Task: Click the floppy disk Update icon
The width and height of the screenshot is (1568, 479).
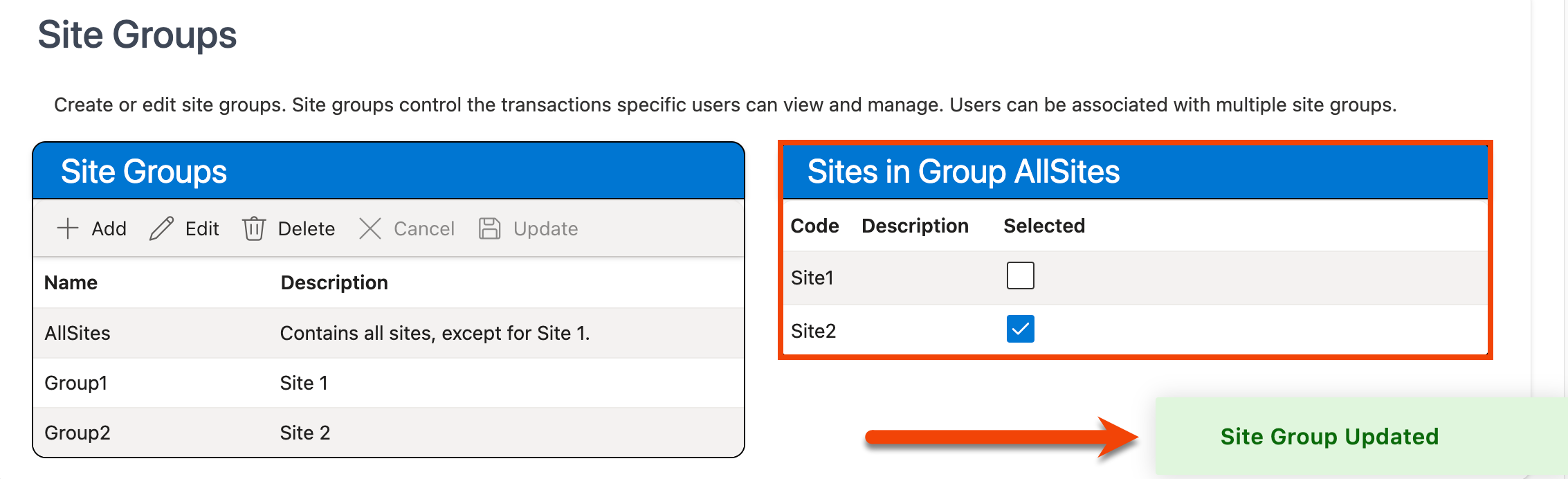Action: (x=490, y=228)
